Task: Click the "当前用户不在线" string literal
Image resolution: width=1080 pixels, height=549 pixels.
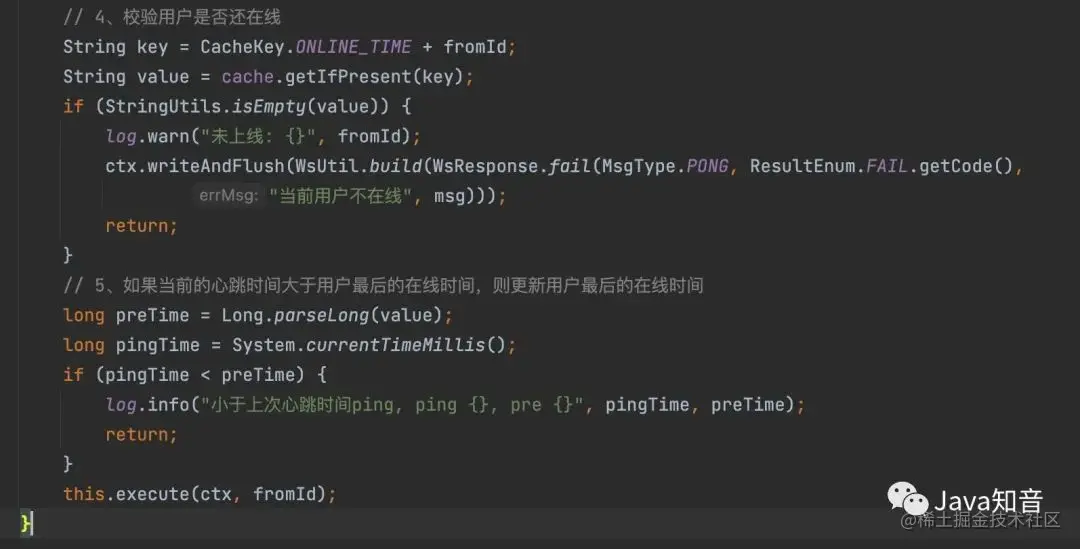Action: 340,196
